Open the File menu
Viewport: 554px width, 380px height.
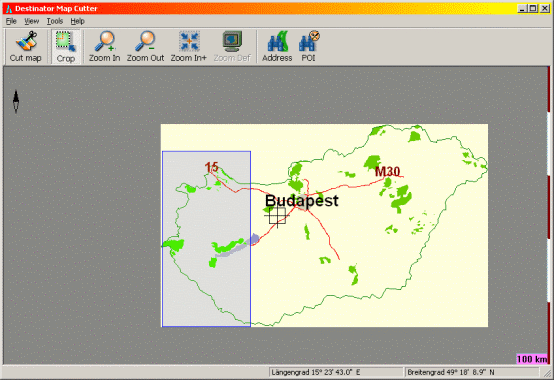click(x=11, y=21)
